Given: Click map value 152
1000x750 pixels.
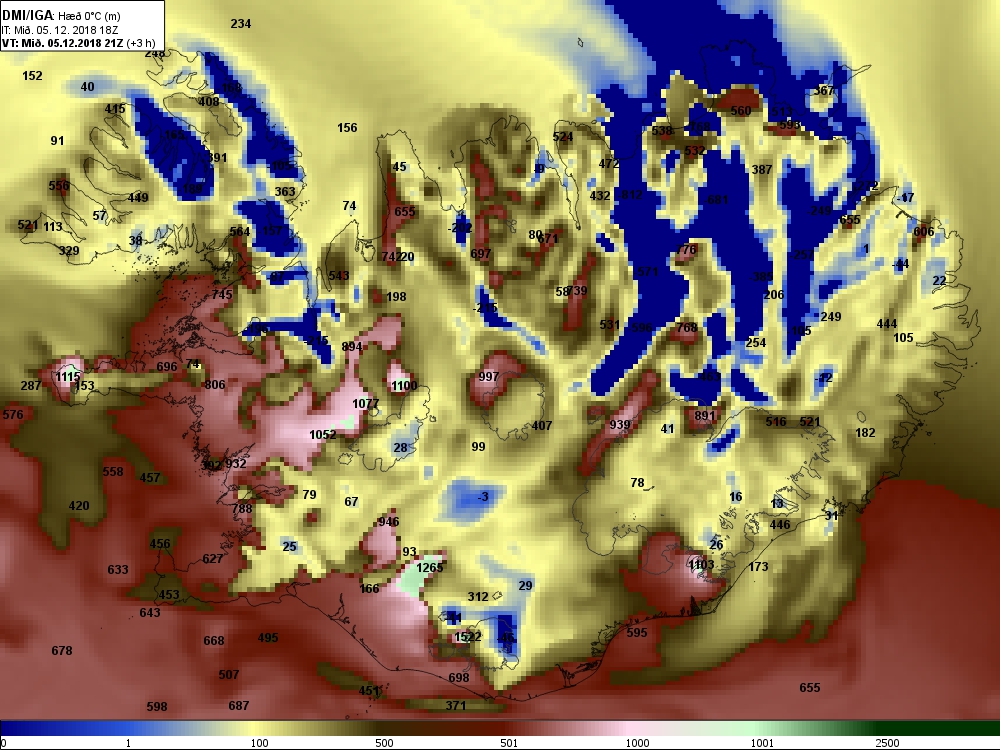Looking at the screenshot, I should (x=32, y=75).
